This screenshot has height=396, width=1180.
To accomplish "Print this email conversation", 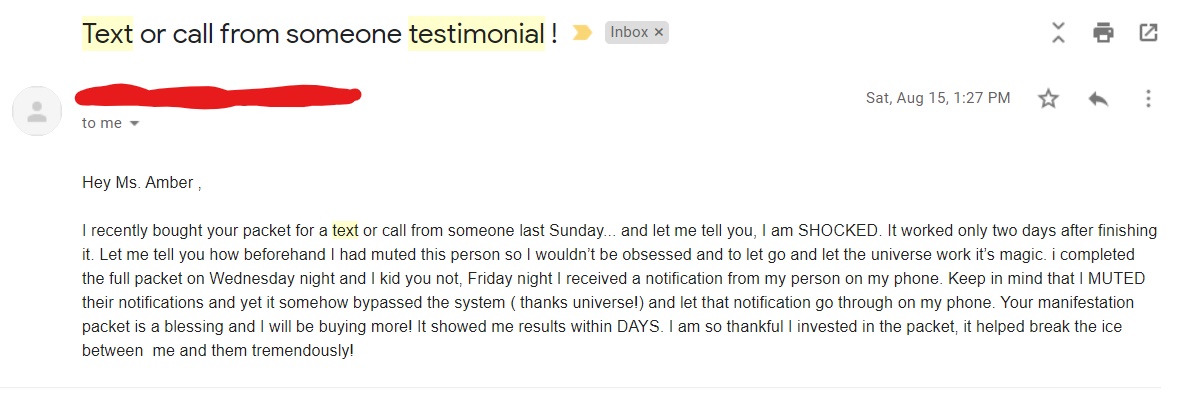I will click(1103, 32).
